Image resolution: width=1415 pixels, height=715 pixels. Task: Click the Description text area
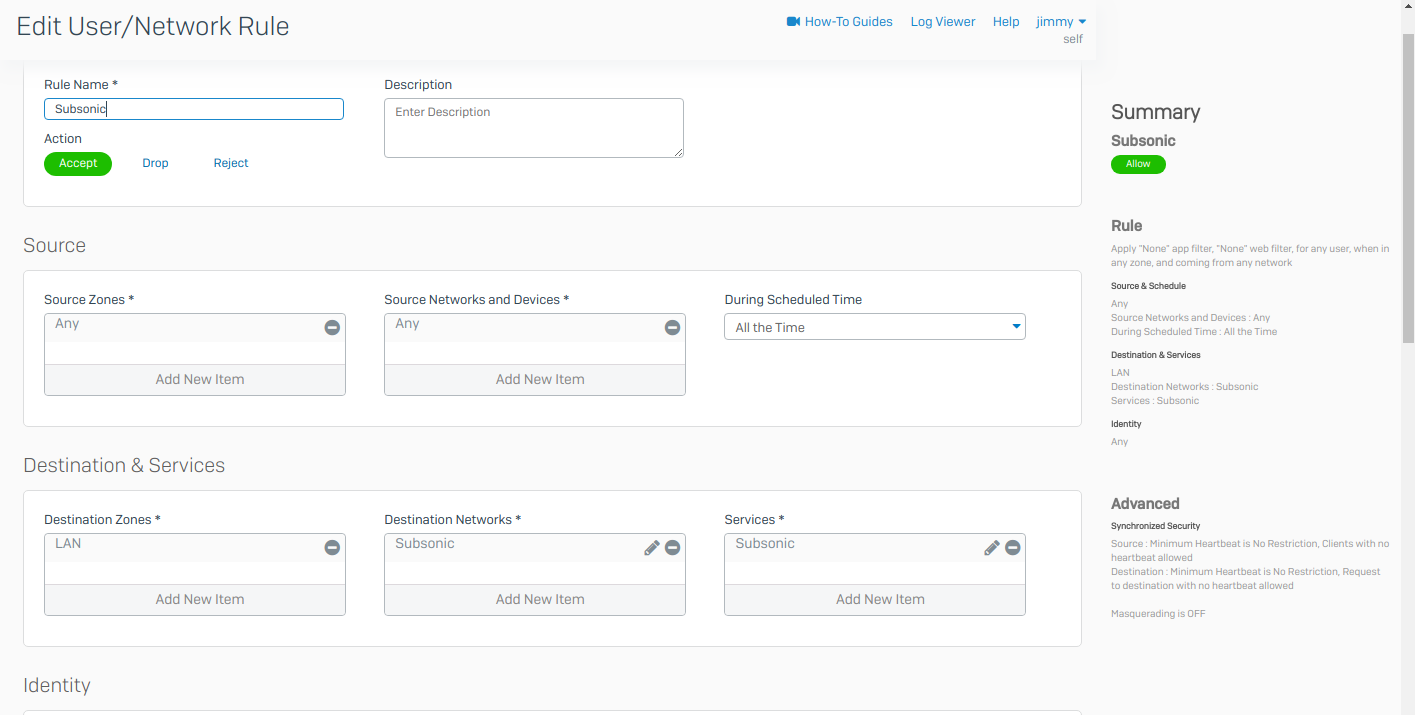534,128
